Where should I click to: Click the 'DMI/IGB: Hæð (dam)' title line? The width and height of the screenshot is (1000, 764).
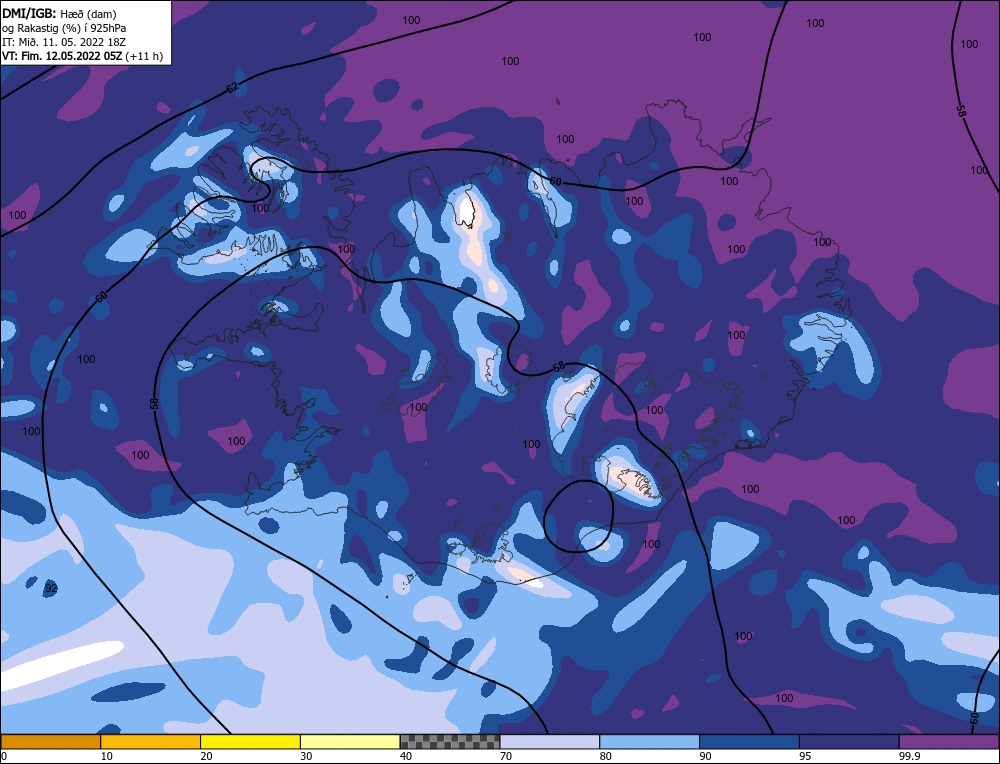pyautogui.click(x=59, y=13)
